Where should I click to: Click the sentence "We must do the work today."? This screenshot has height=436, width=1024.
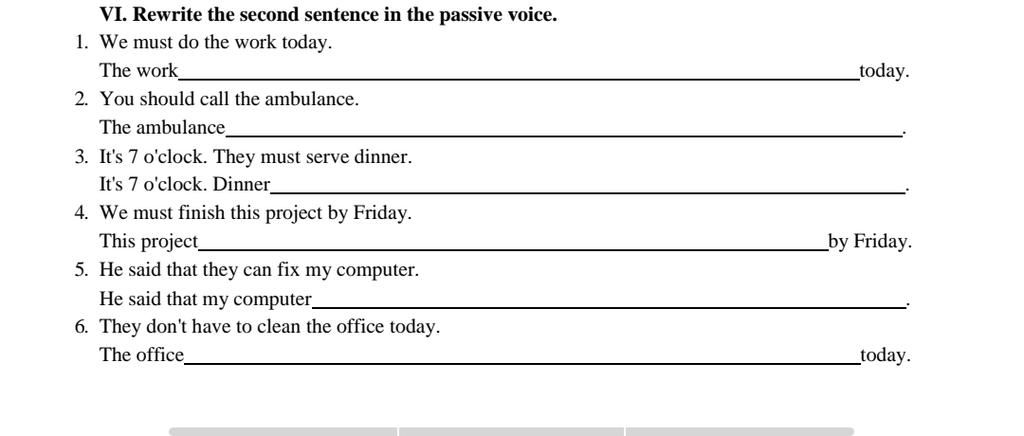(x=215, y=43)
